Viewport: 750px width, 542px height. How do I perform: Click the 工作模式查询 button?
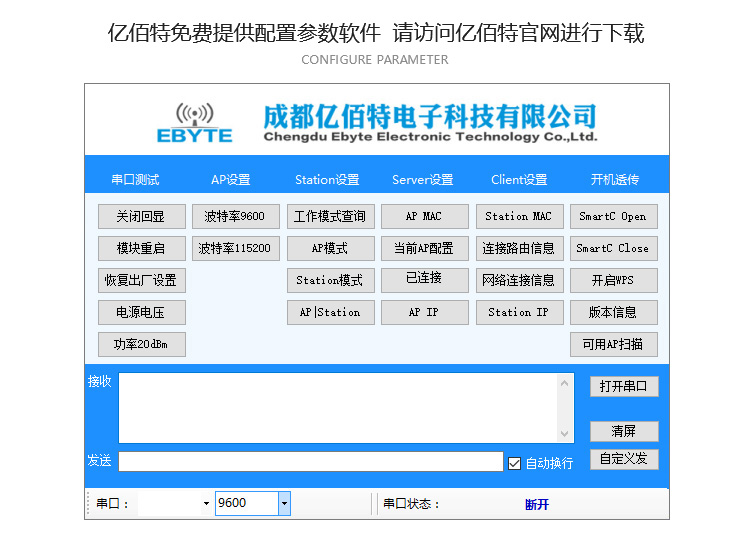click(331, 216)
